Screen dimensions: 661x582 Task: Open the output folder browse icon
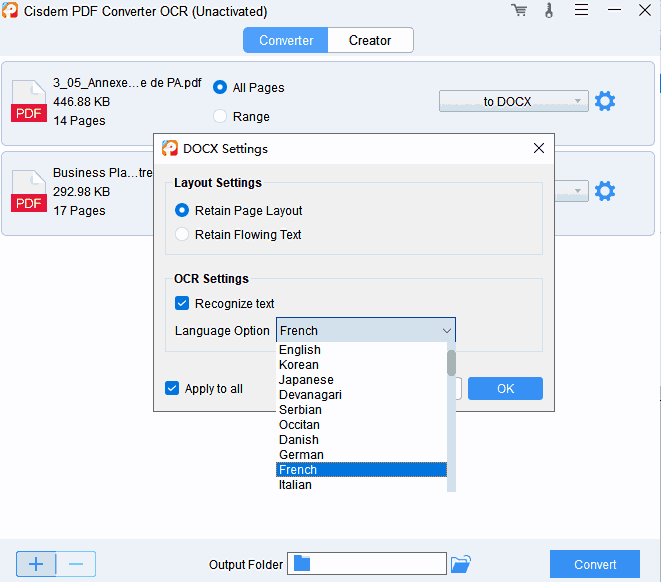(x=461, y=564)
